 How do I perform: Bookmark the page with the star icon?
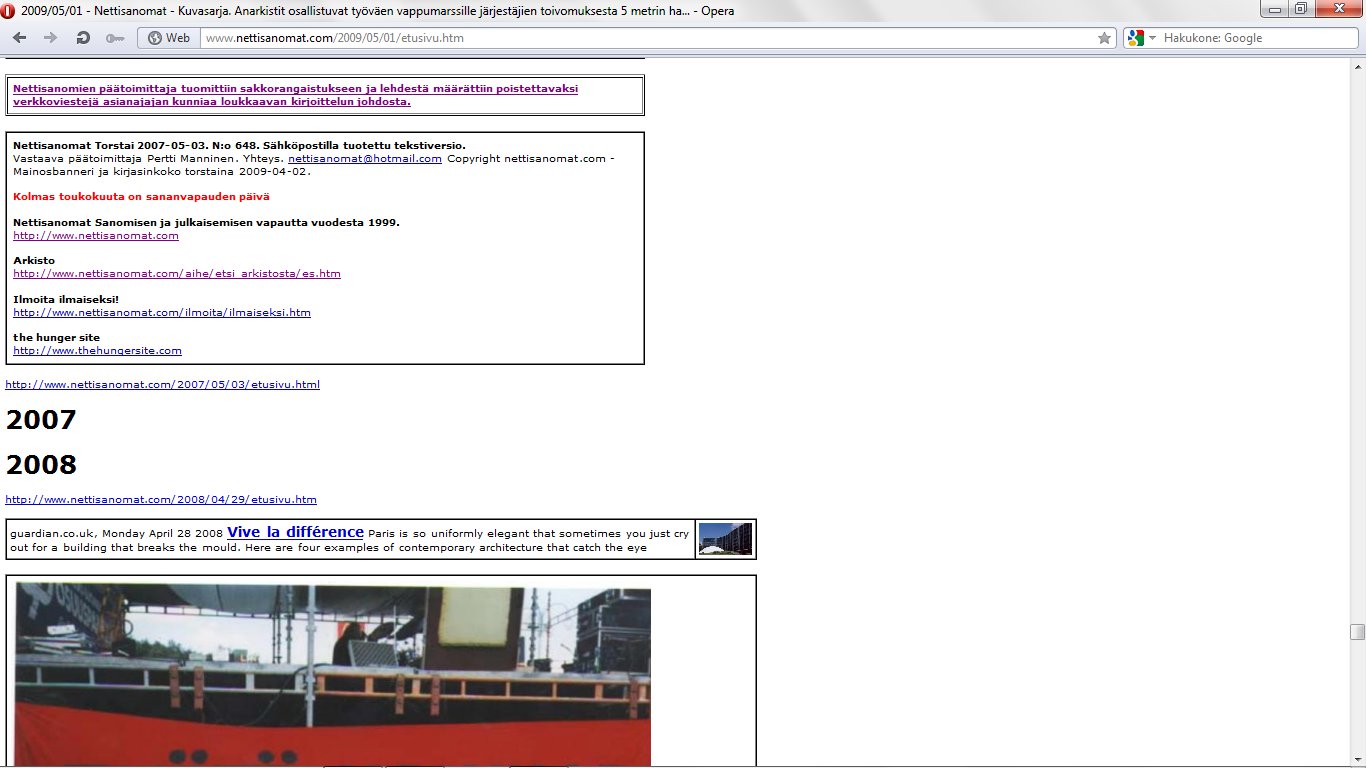pos(1104,38)
